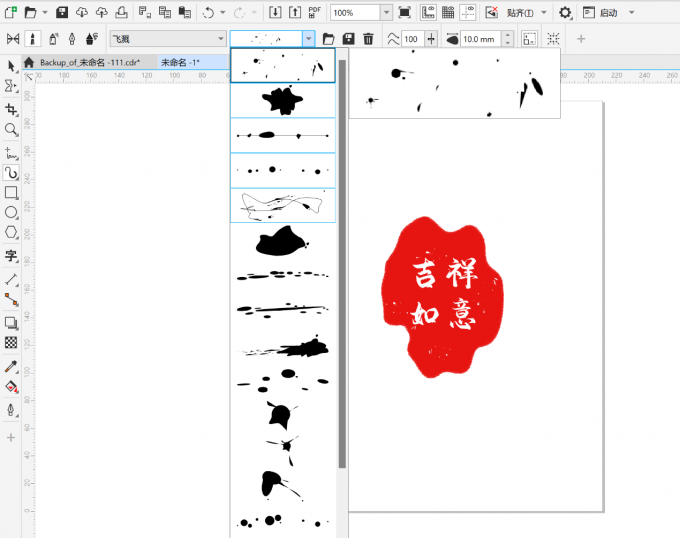Choose the Rectangle tool

point(11,192)
